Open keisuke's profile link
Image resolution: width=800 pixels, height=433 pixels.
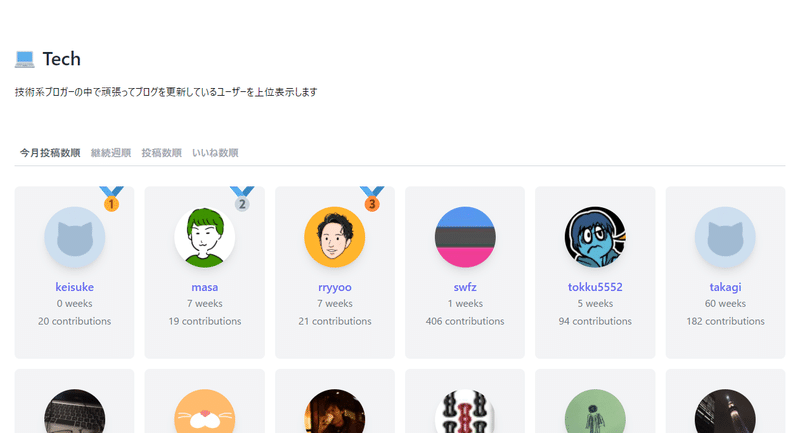[x=74, y=287]
